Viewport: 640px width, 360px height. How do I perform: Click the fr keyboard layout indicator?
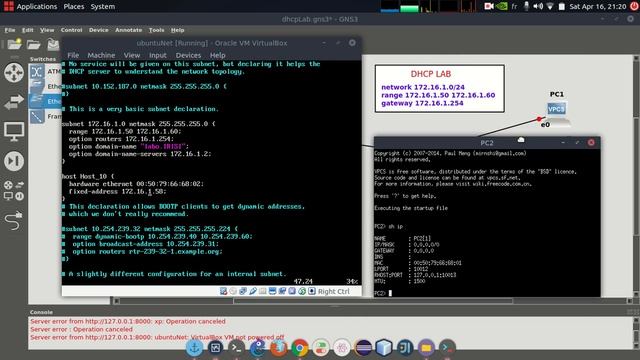pos(514,6)
